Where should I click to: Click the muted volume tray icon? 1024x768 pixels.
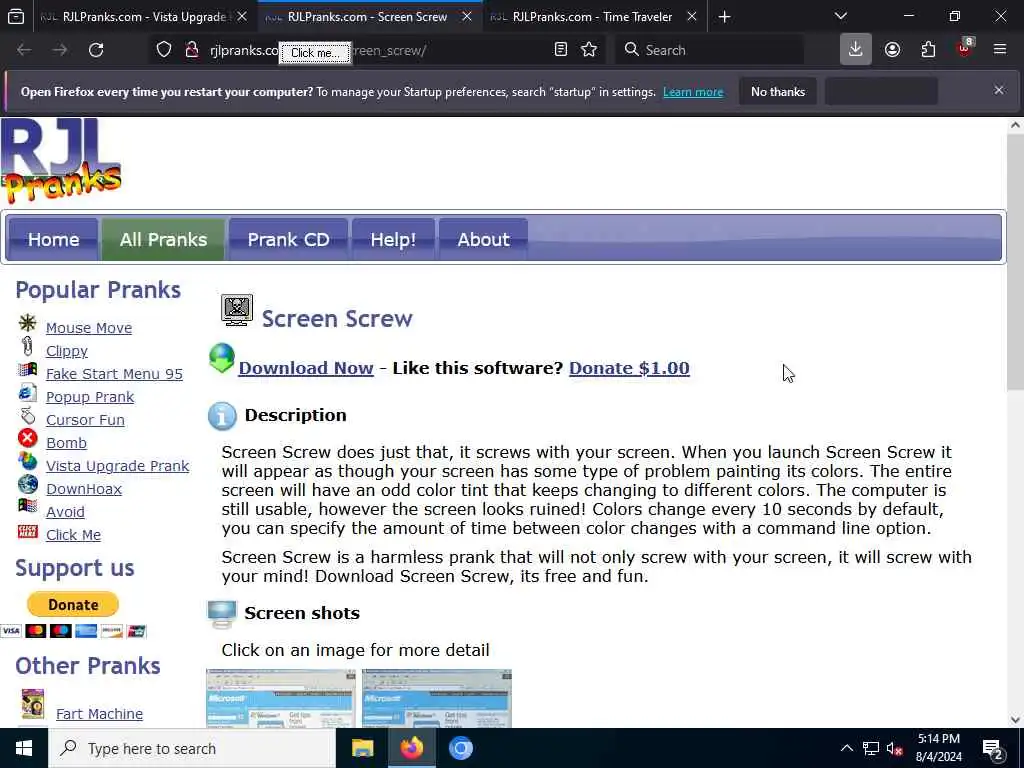pos(894,748)
